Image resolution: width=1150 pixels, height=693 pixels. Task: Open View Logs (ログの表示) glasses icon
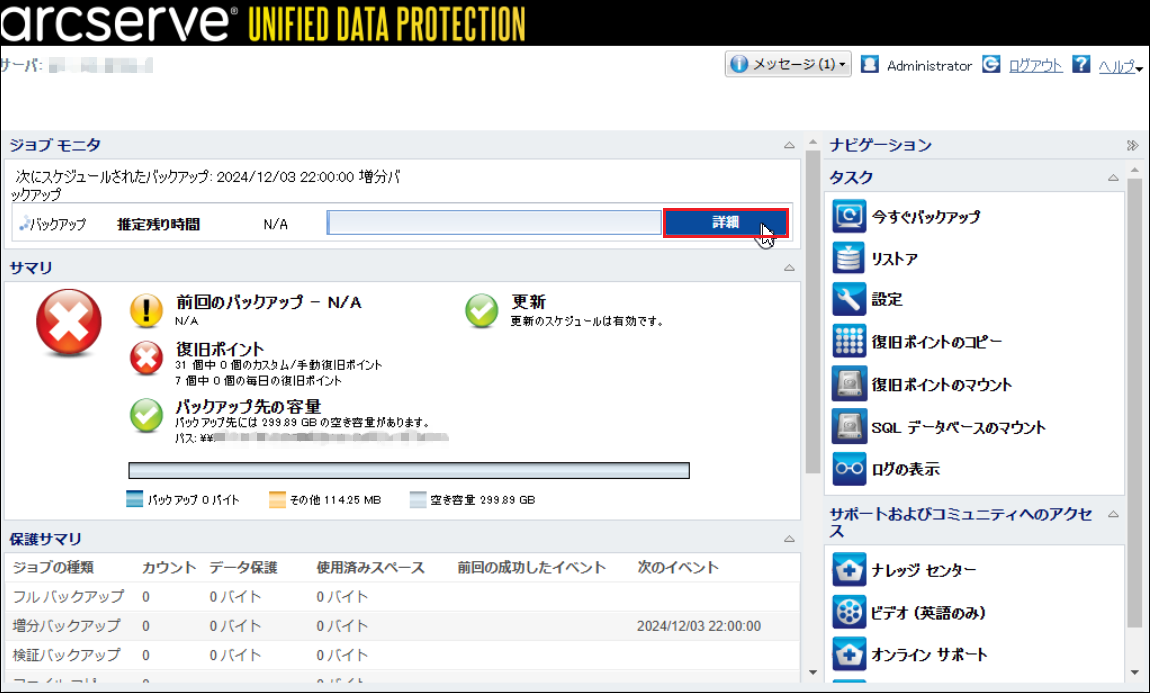pos(849,469)
